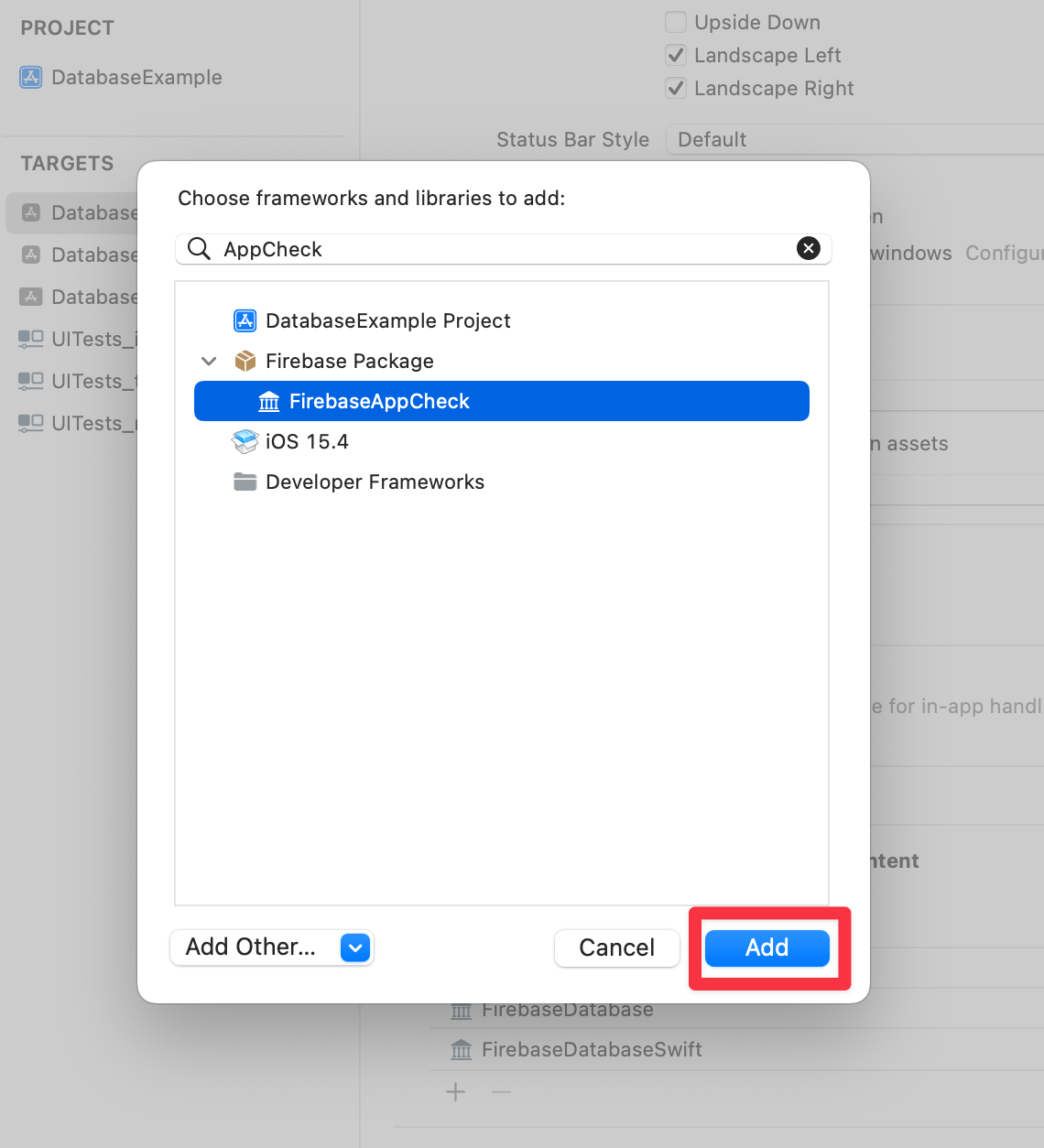
Task: Click the DatabaseExample Project Xcode icon in list
Action: (245, 320)
